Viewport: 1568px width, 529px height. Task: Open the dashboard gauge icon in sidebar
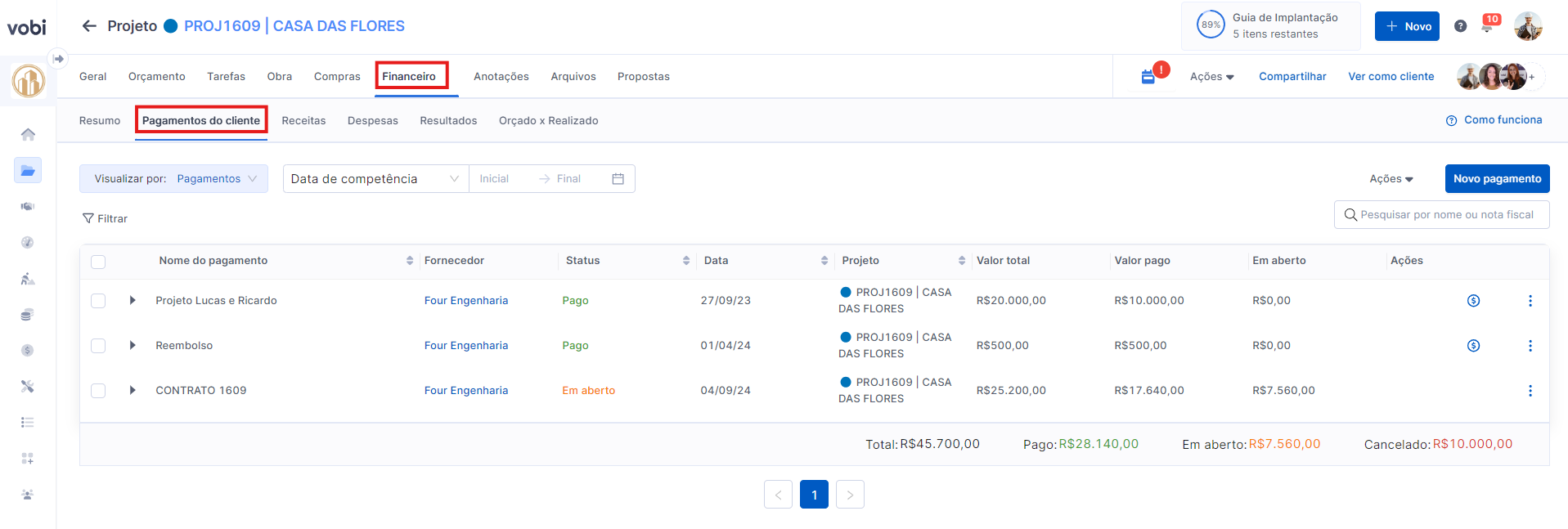(x=28, y=242)
